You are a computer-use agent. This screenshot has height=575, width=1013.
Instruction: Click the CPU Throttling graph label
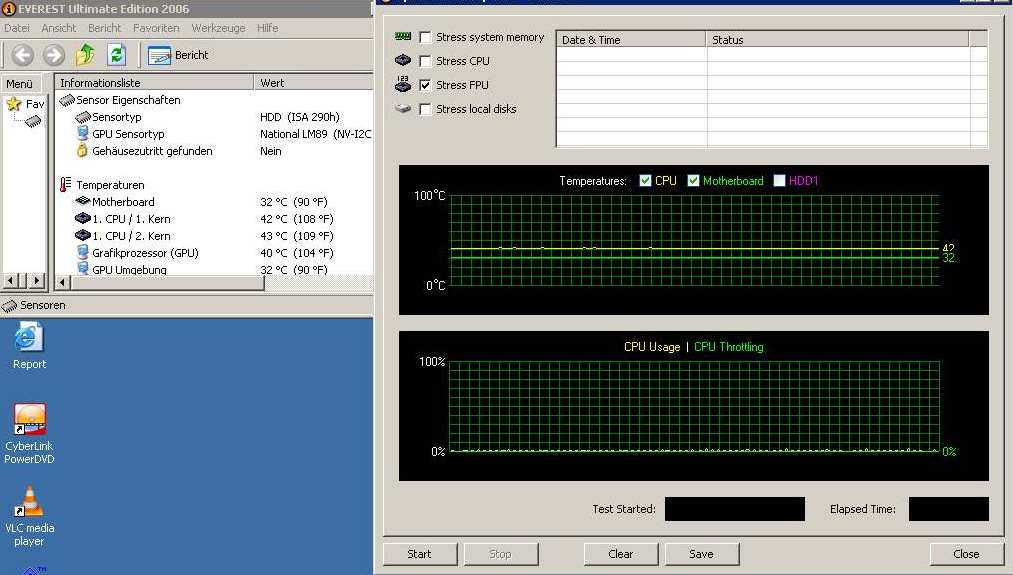click(x=729, y=347)
